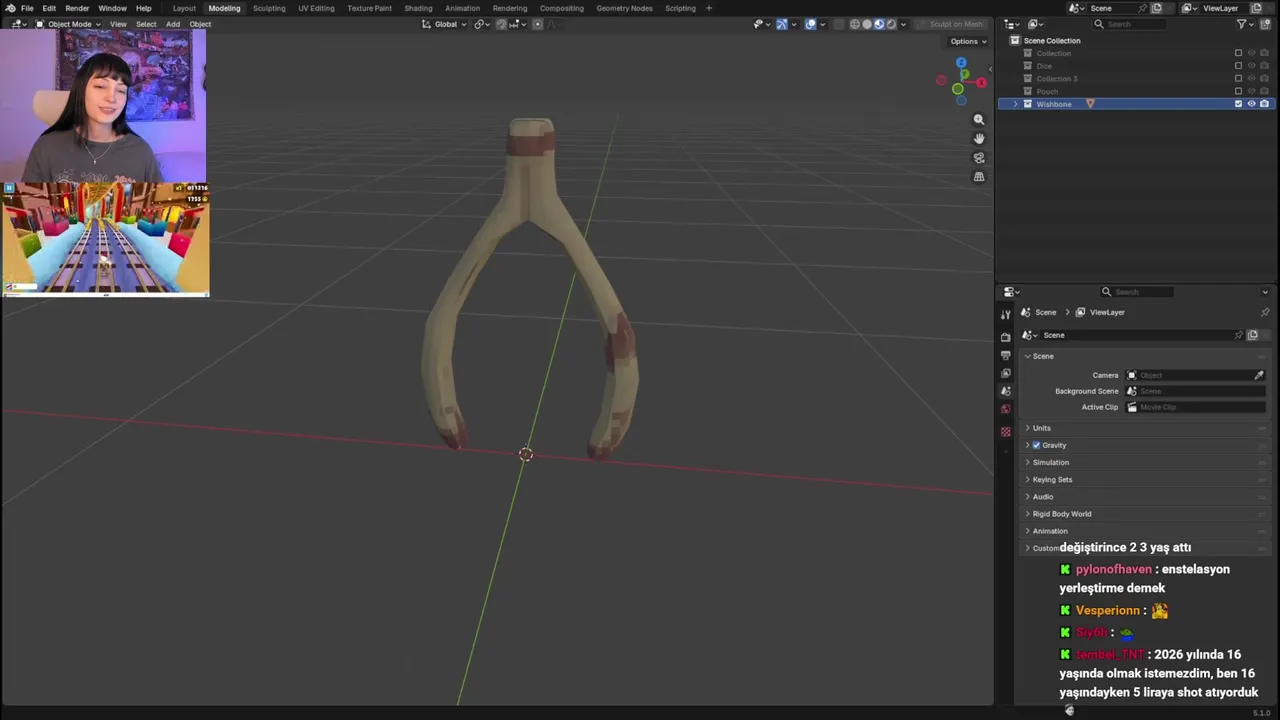Viewport: 1280px width, 720px height.
Task: Expand the Simulation panel
Action: click(x=1143, y=462)
